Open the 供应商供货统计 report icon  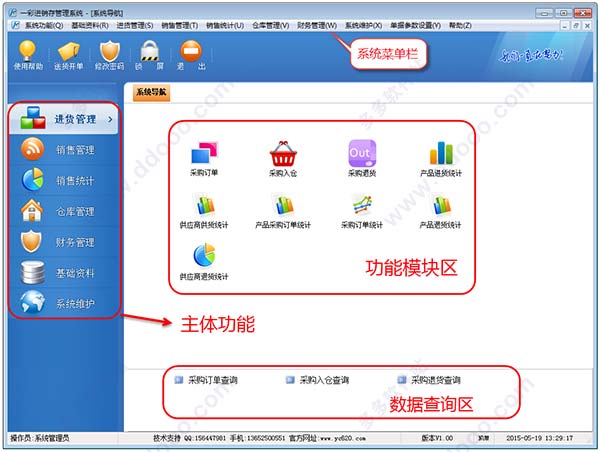[204, 211]
